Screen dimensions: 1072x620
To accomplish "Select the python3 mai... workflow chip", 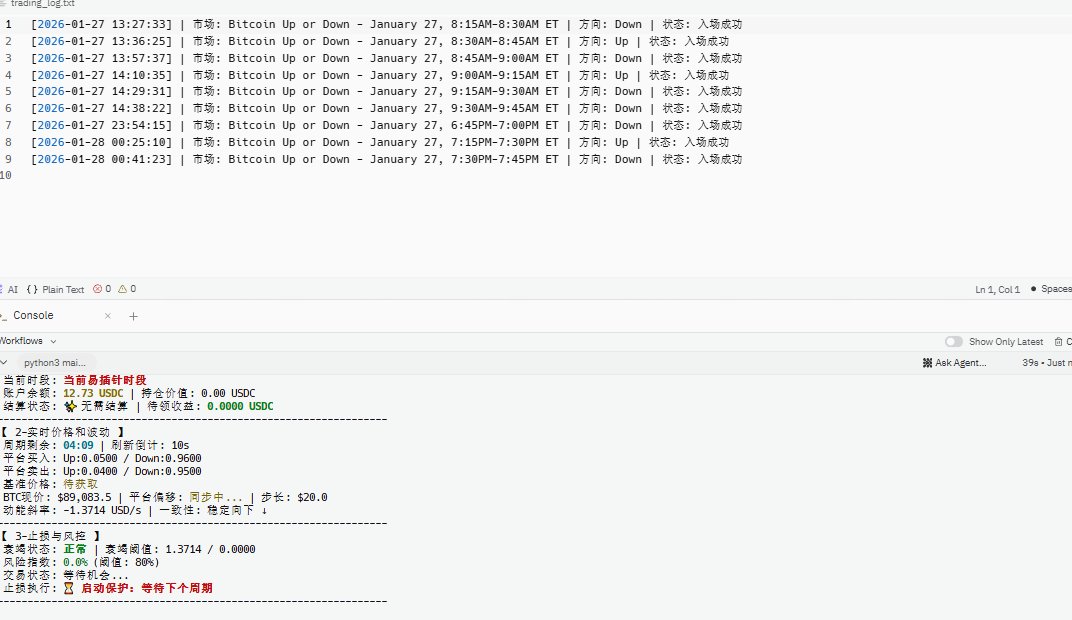I will [x=55, y=362].
